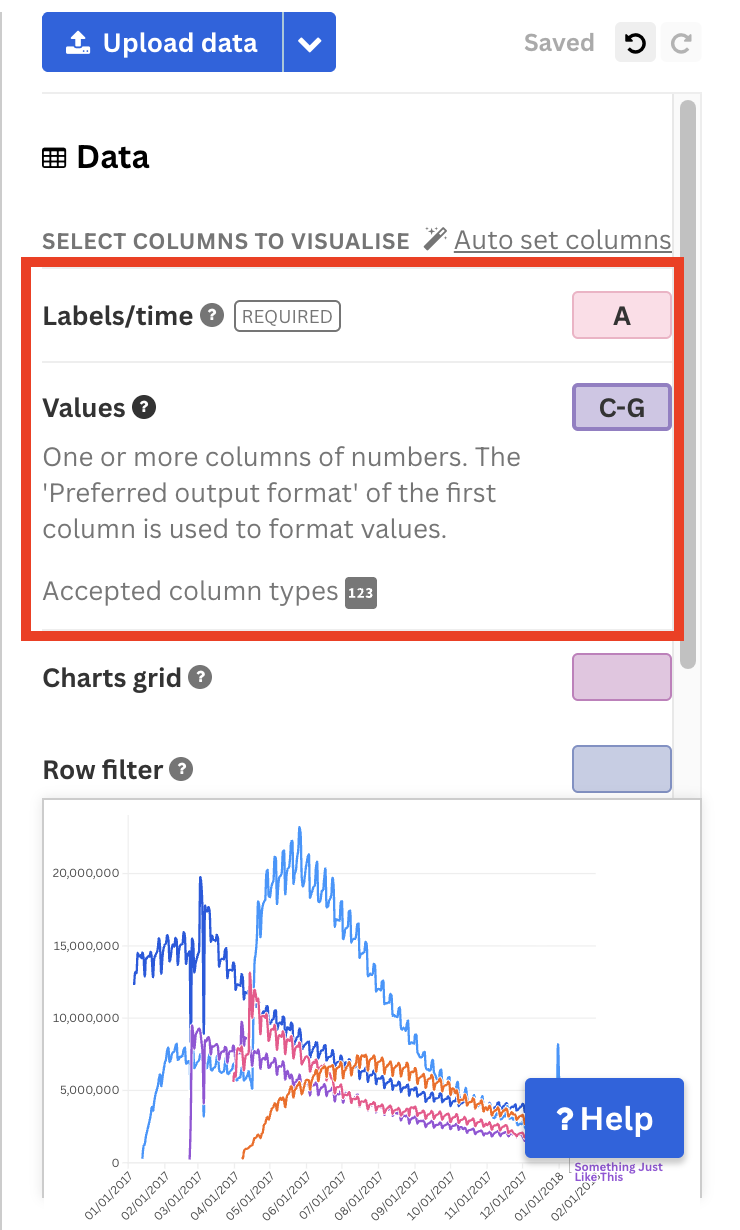Click Auto set columns link
The image size is (740, 1230).
click(x=562, y=240)
